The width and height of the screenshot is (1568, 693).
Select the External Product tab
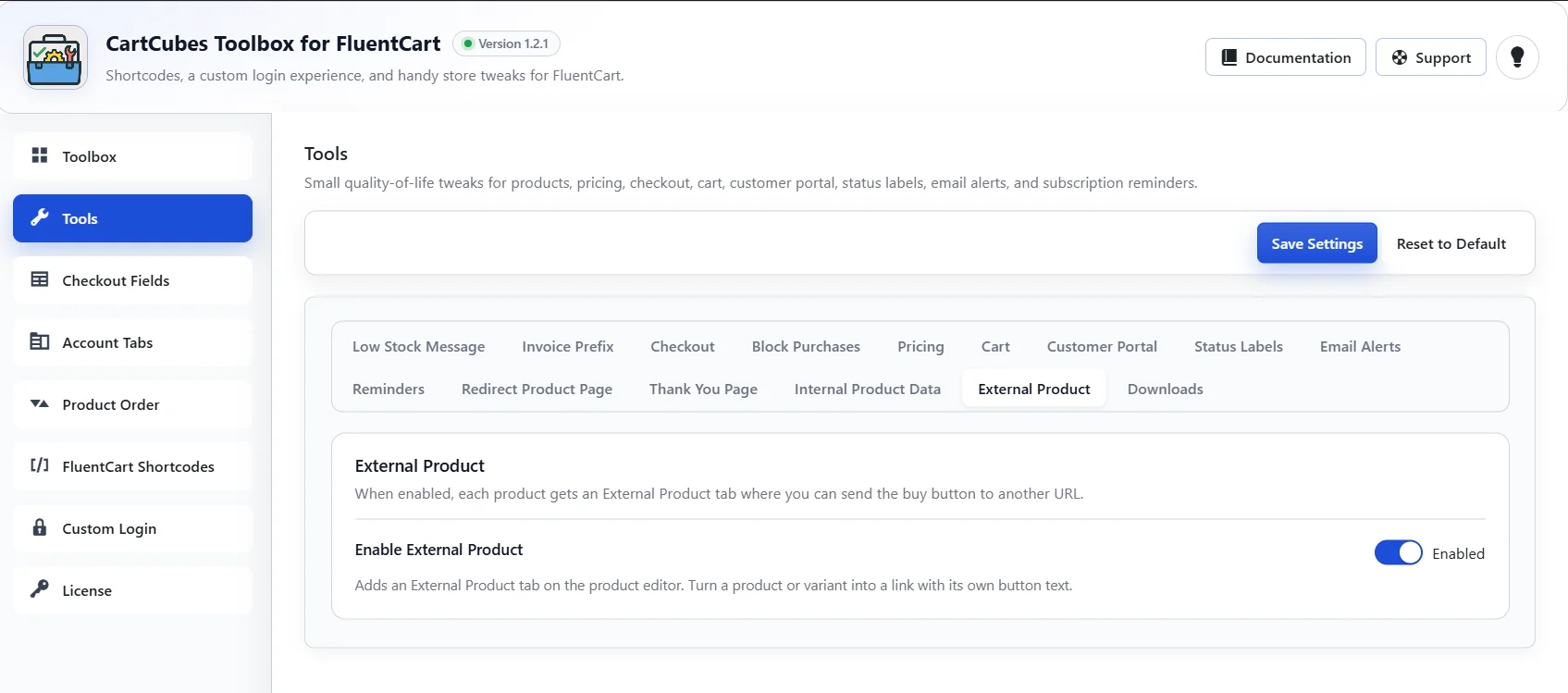coord(1034,389)
